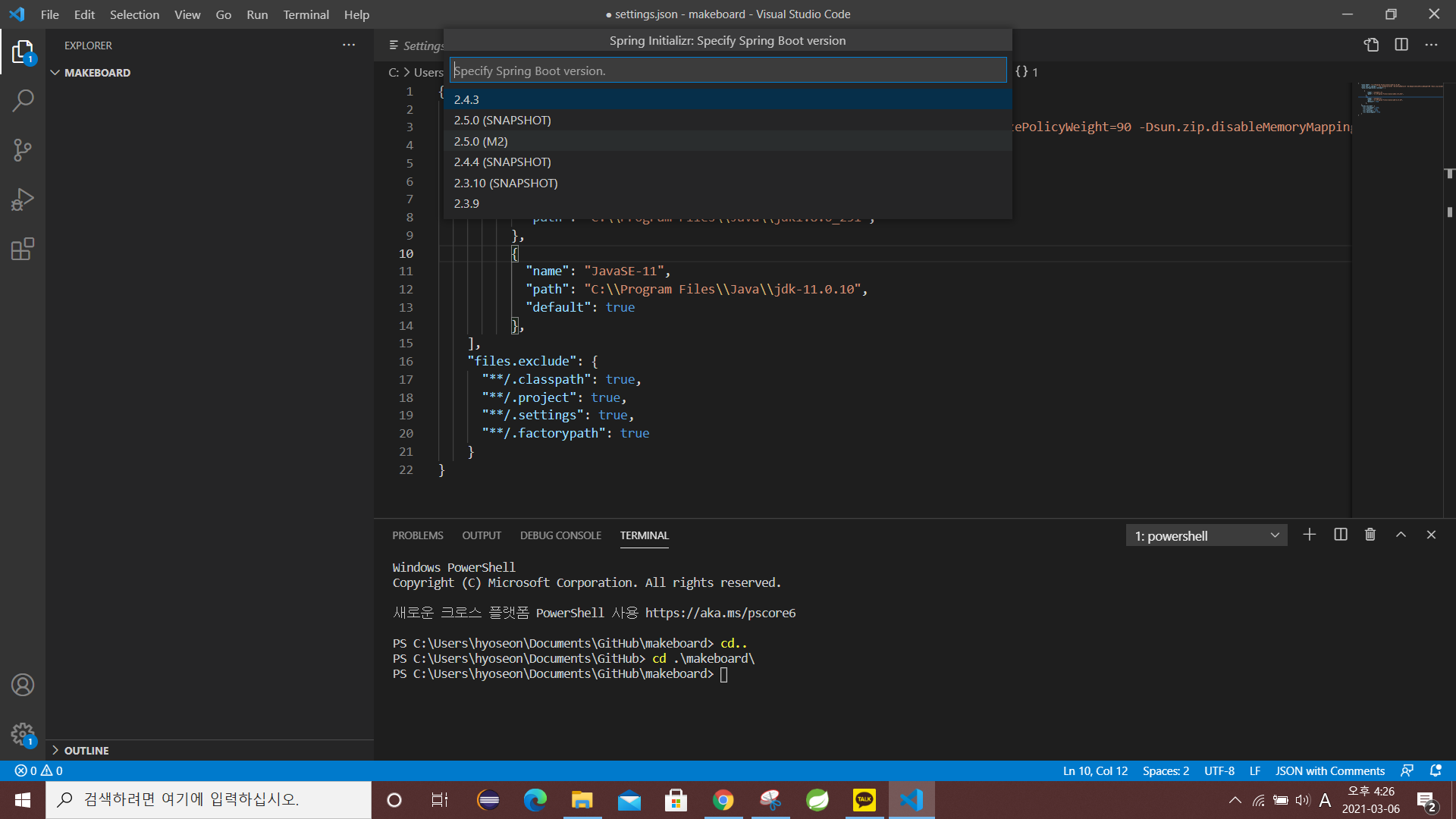The width and height of the screenshot is (1456, 819).
Task: Choose version 2.3.9 from the list
Action: coord(466,203)
